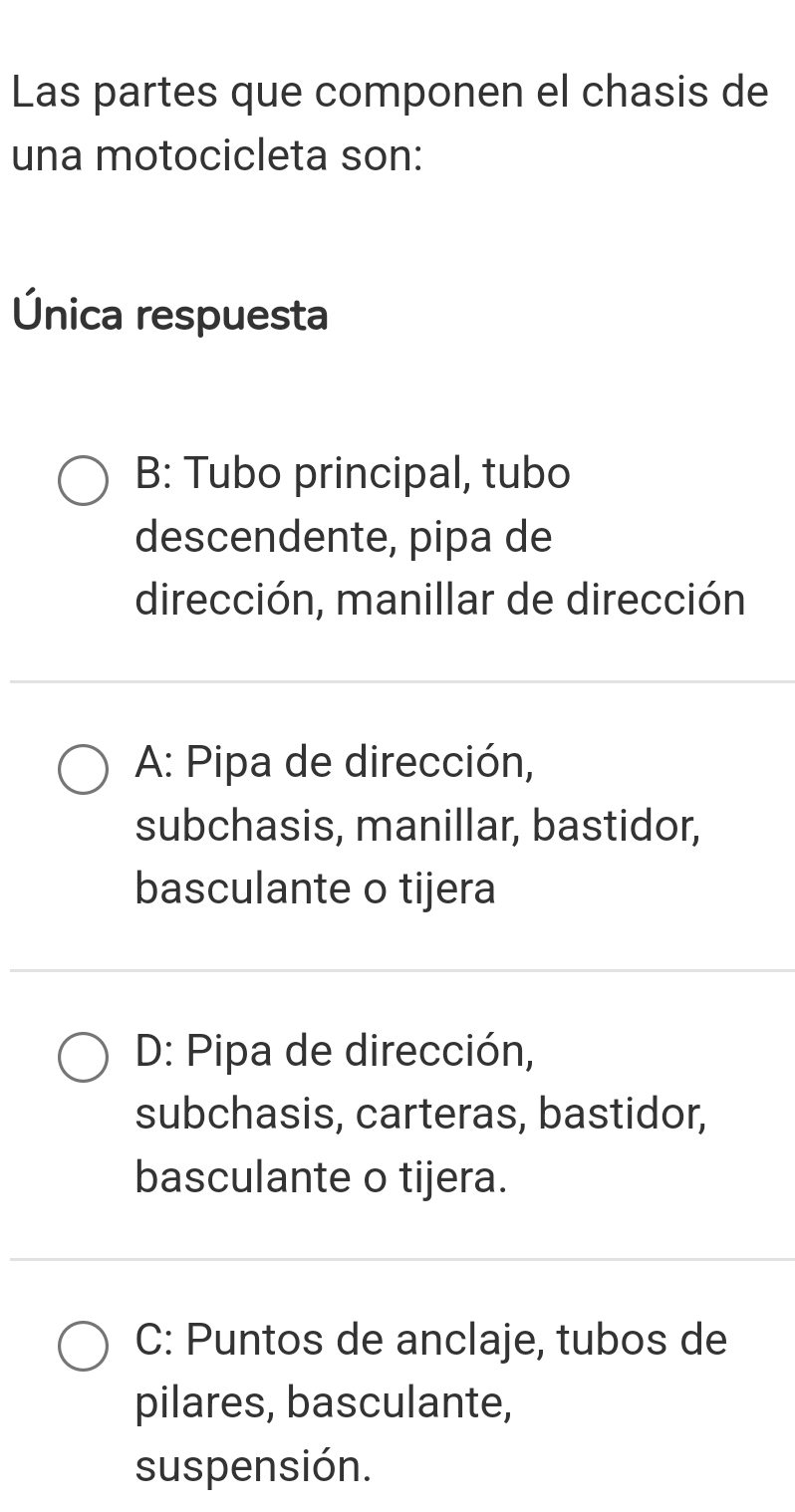Screen dimensions: 795x1512
Task: Click the 'D: Pipa de dirección,' answer text
Action: pos(335,1050)
